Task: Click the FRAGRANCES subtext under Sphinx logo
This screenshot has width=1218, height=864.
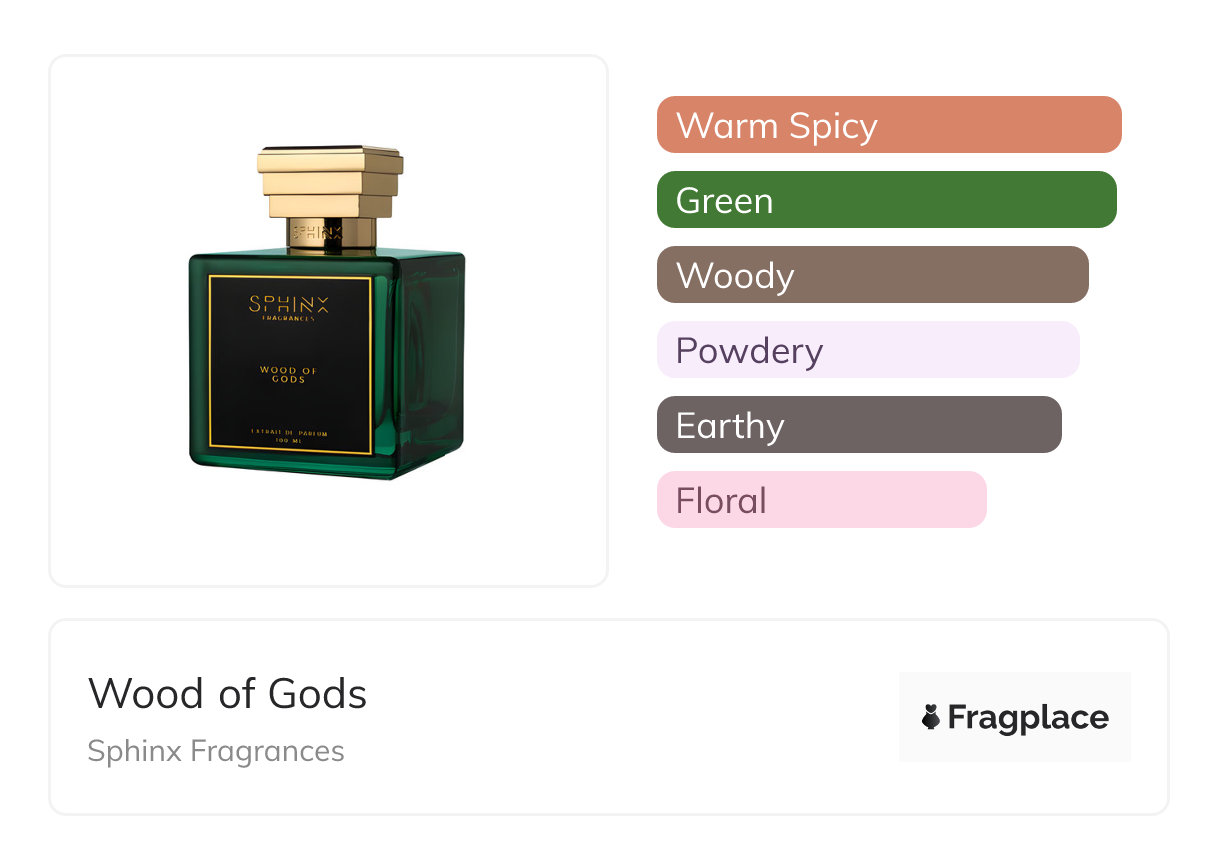Action: tap(289, 319)
